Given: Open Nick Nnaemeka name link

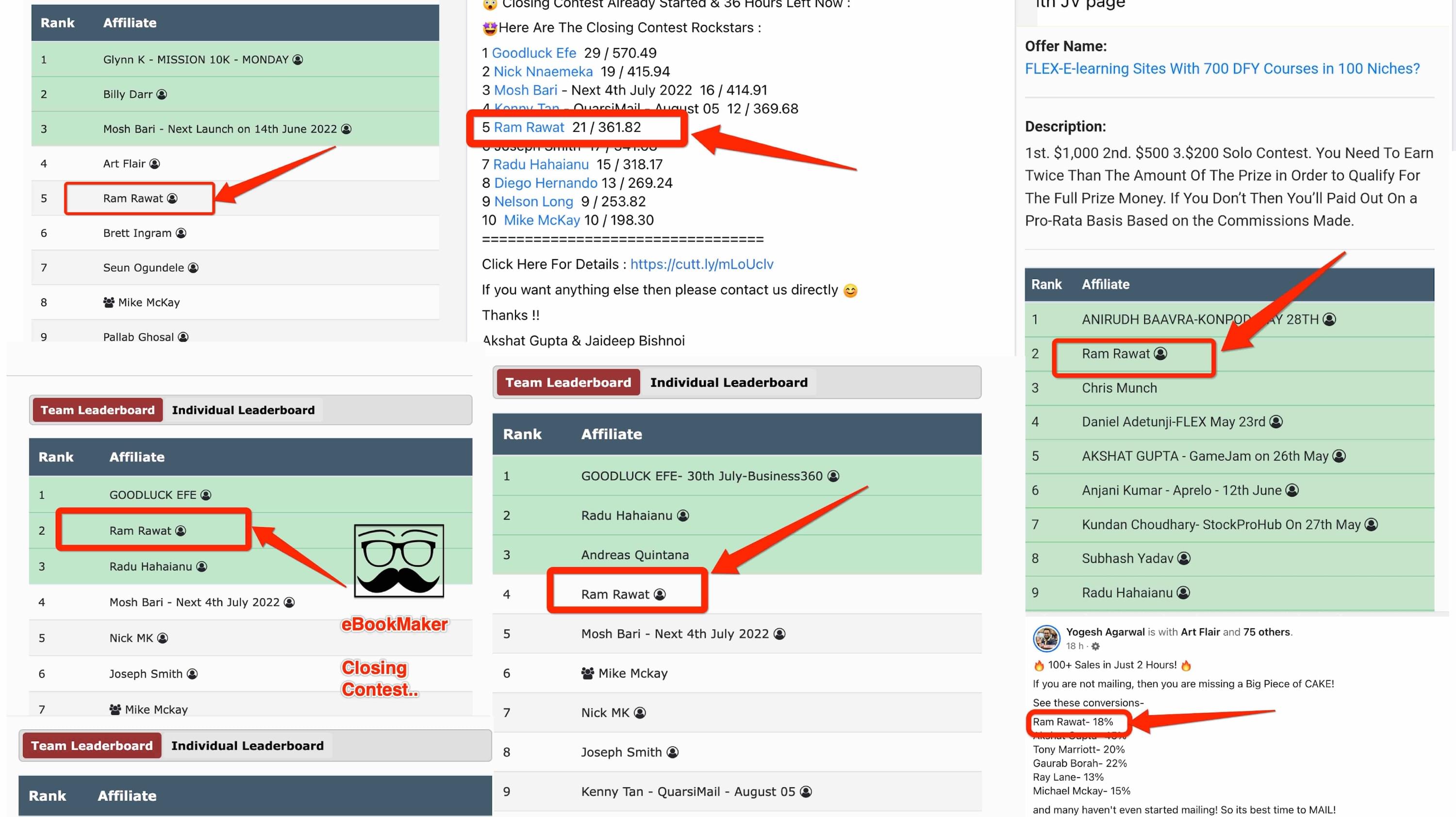Looking at the screenshot, I should pyautogui.click(x=543, y=72).
